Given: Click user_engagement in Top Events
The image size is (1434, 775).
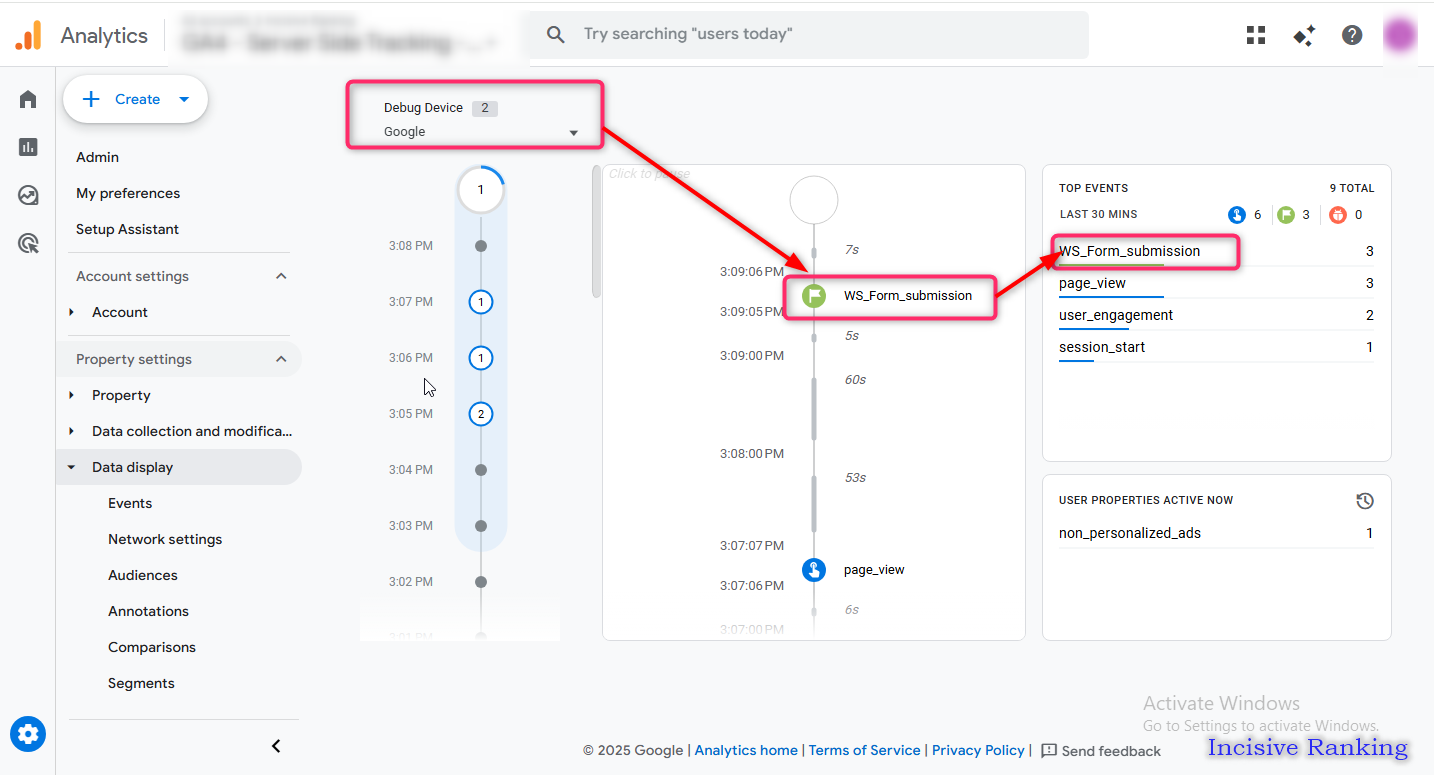Looking at the screenshot, I should point(1116,315).
